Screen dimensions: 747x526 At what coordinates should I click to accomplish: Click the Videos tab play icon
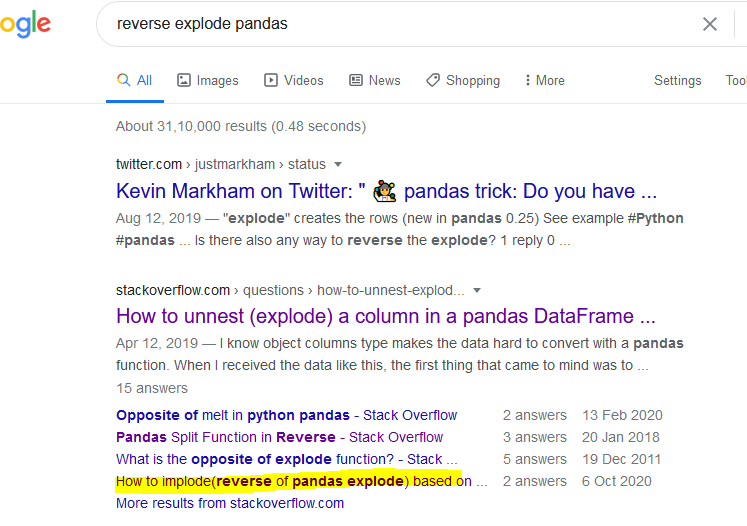click(x=271, y=80)
